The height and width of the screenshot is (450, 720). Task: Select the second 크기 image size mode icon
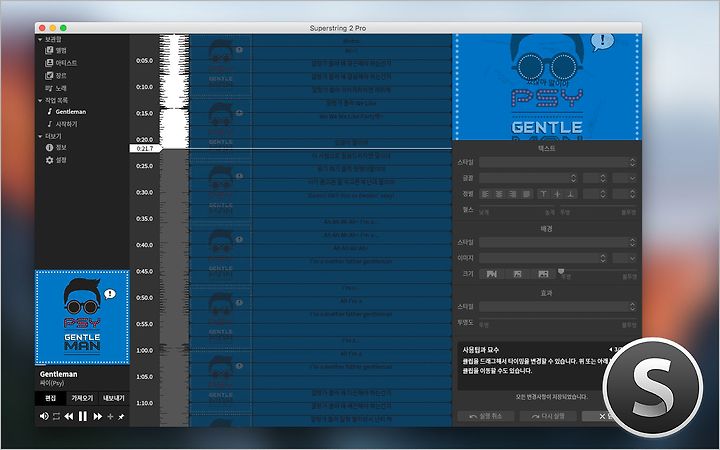point(518,274)
